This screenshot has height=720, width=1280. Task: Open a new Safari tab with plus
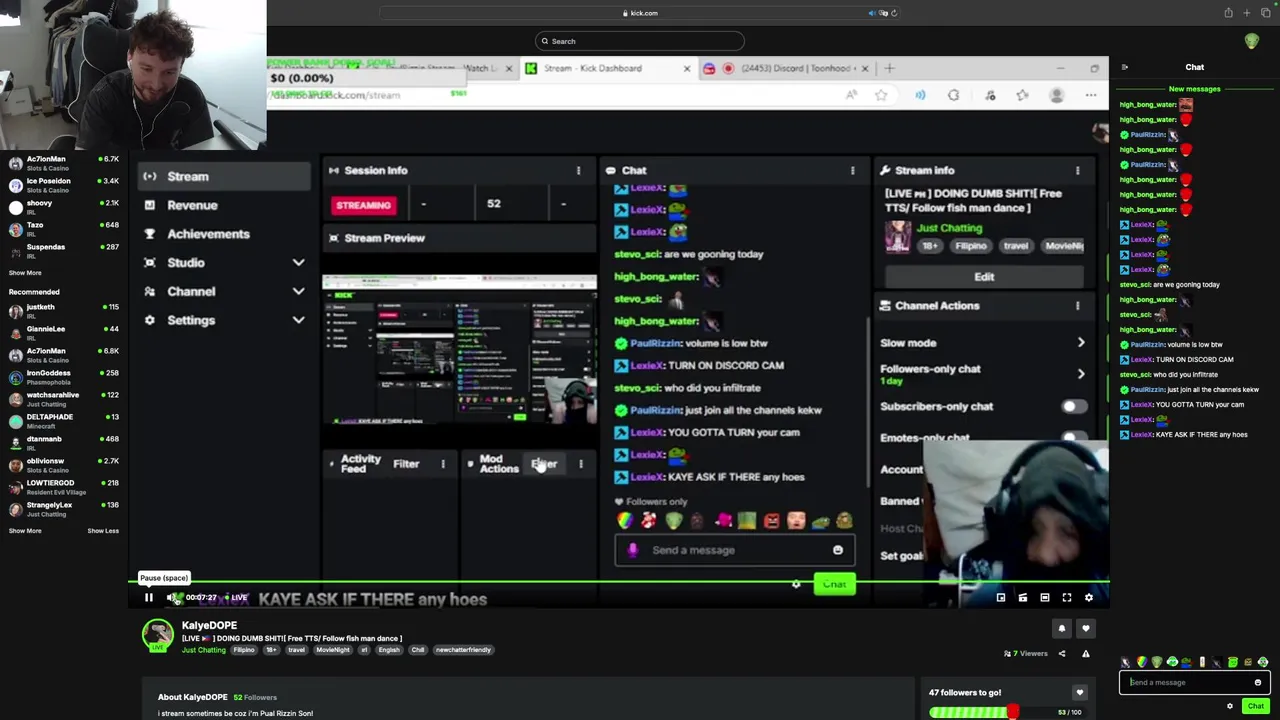click(x=1247, y=13)
